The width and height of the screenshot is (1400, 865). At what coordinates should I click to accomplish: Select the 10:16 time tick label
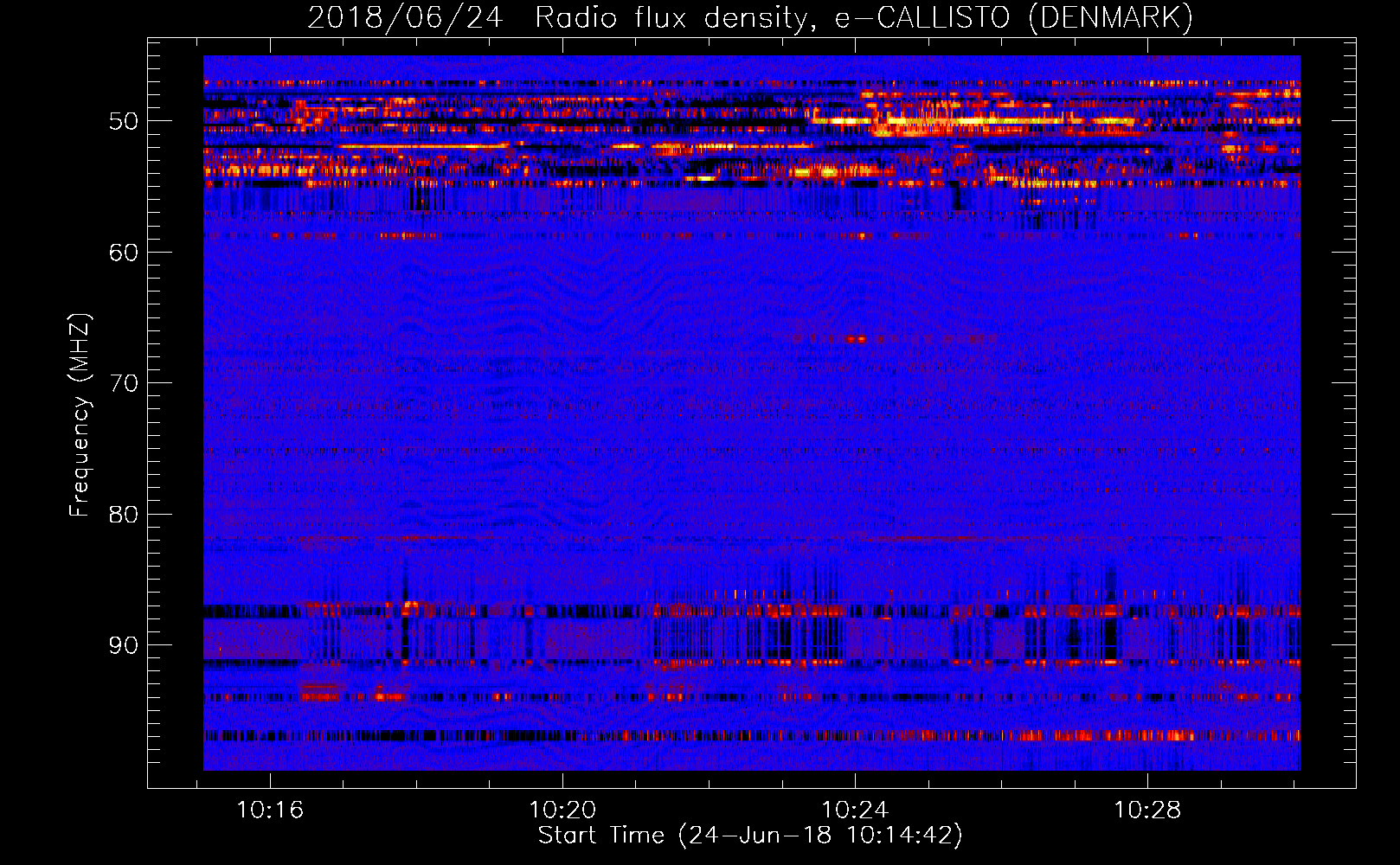(270, 811)
